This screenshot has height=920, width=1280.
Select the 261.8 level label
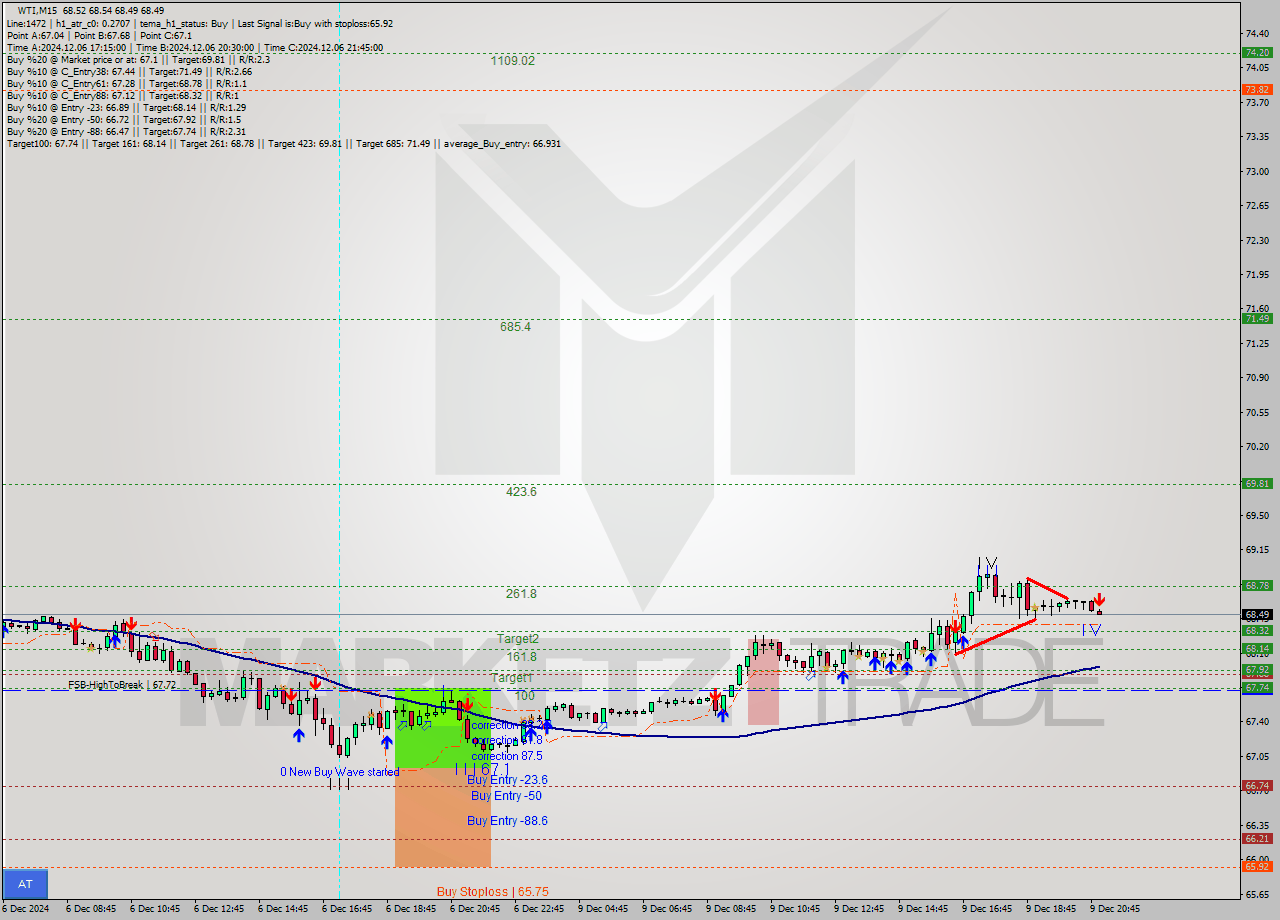(x=521, y=594)
